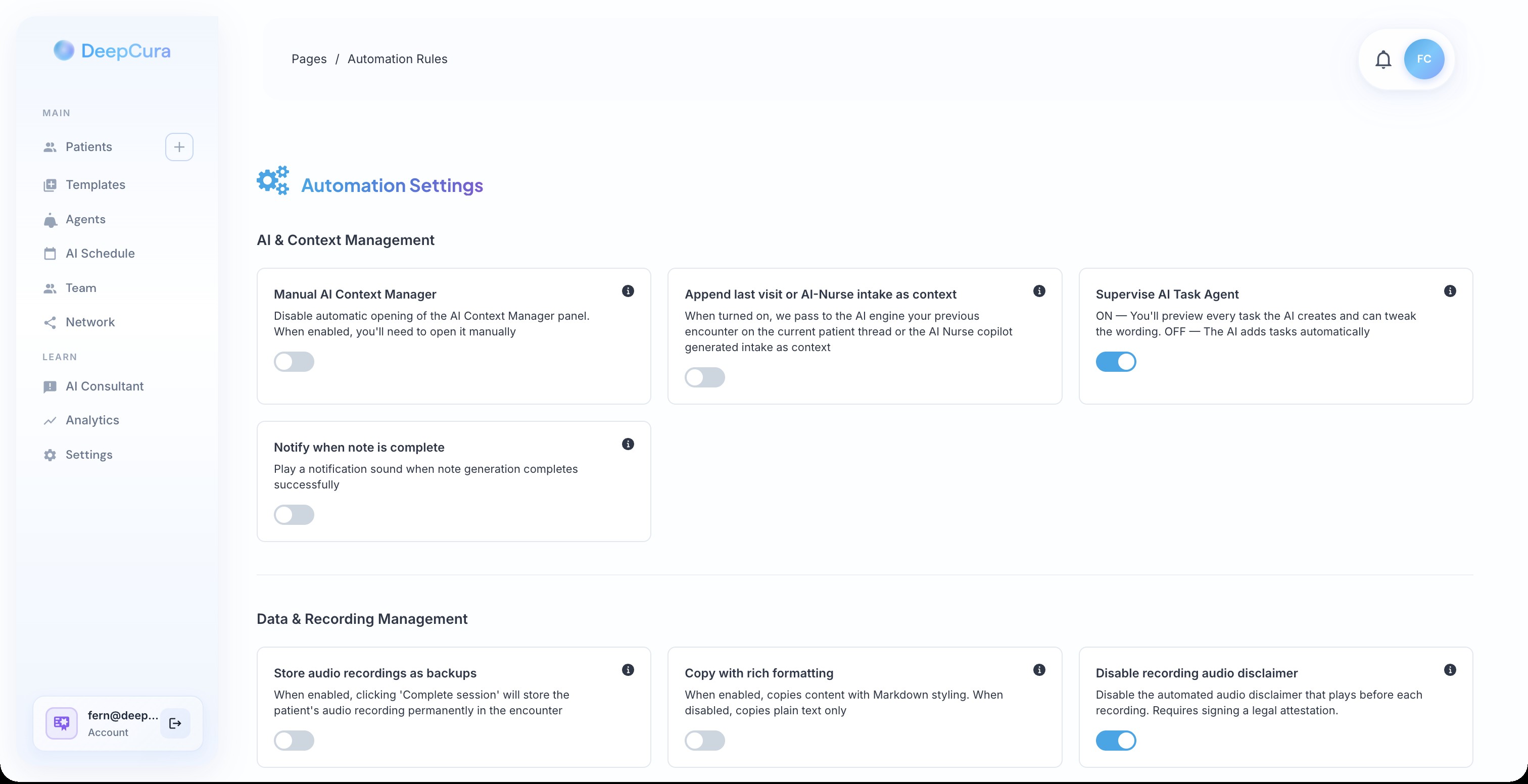Open notifications bell
The height and width of the screenshot is (784, 1528).
coord(1383,59)
